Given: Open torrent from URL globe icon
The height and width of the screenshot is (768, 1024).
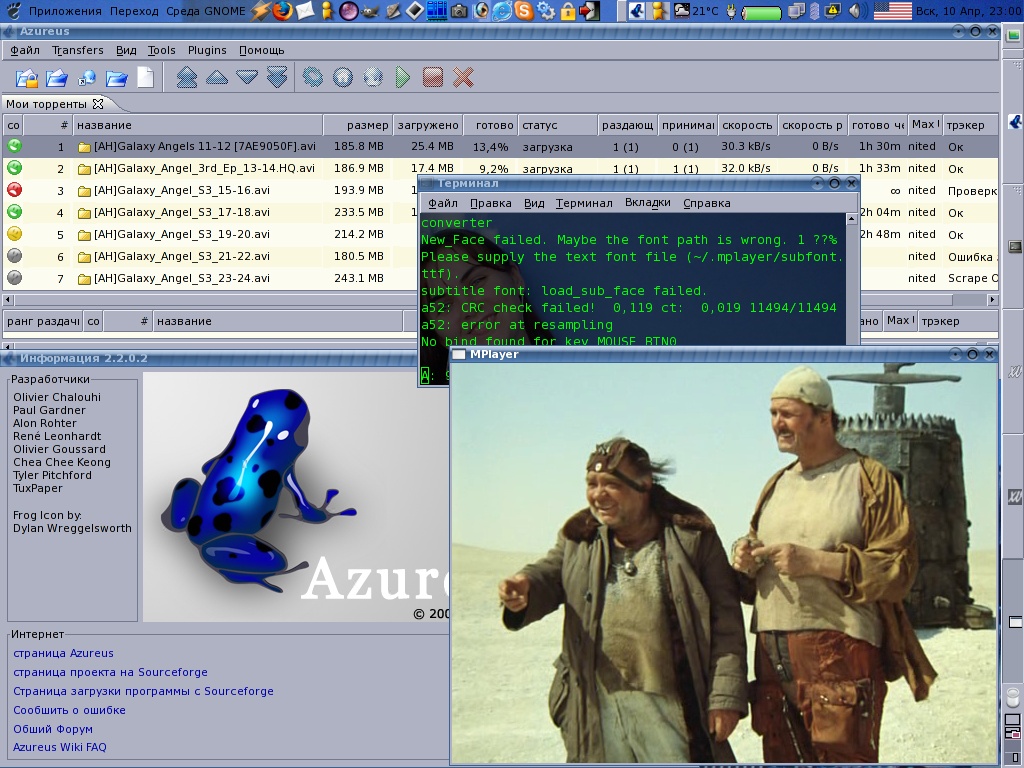Looking at the screenshot, I should pos(87,78).
